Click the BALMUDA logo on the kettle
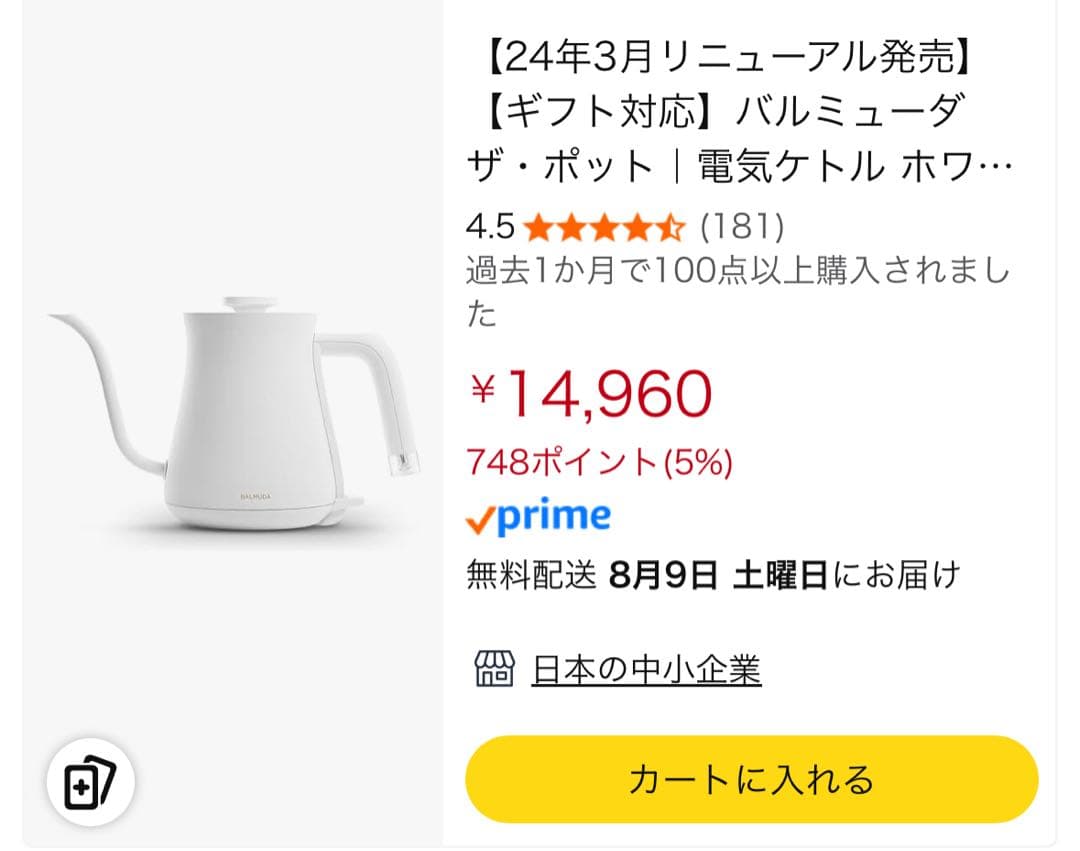 coord(257,495)
